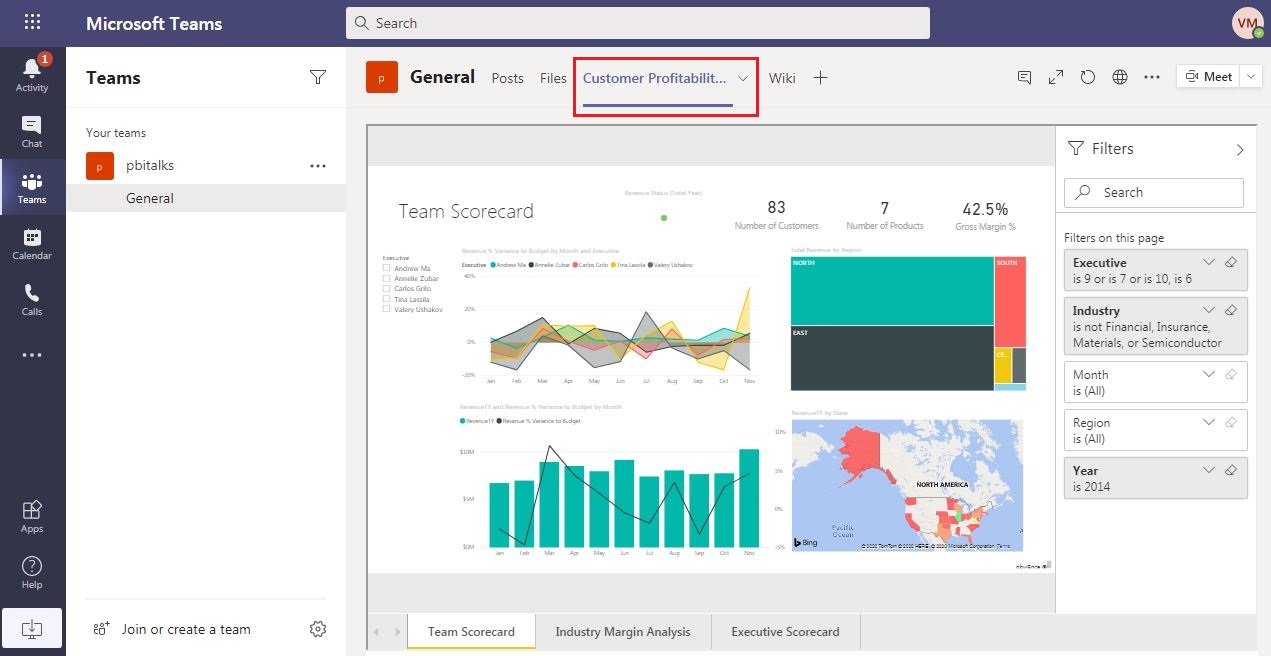The width and height of the screenshot is (1271, 656).
Task: Type in the Filters search box
Action: pyautogui.click(x=1153, y=192)
